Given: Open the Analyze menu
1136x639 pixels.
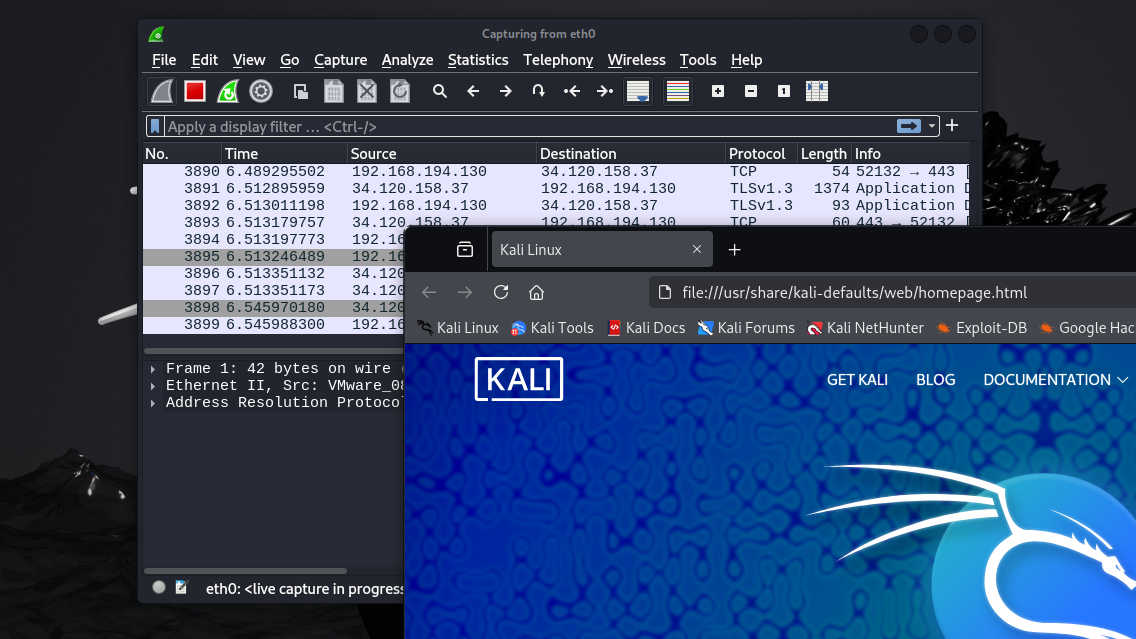Looking at the screenshot, I should coord(407,60).
